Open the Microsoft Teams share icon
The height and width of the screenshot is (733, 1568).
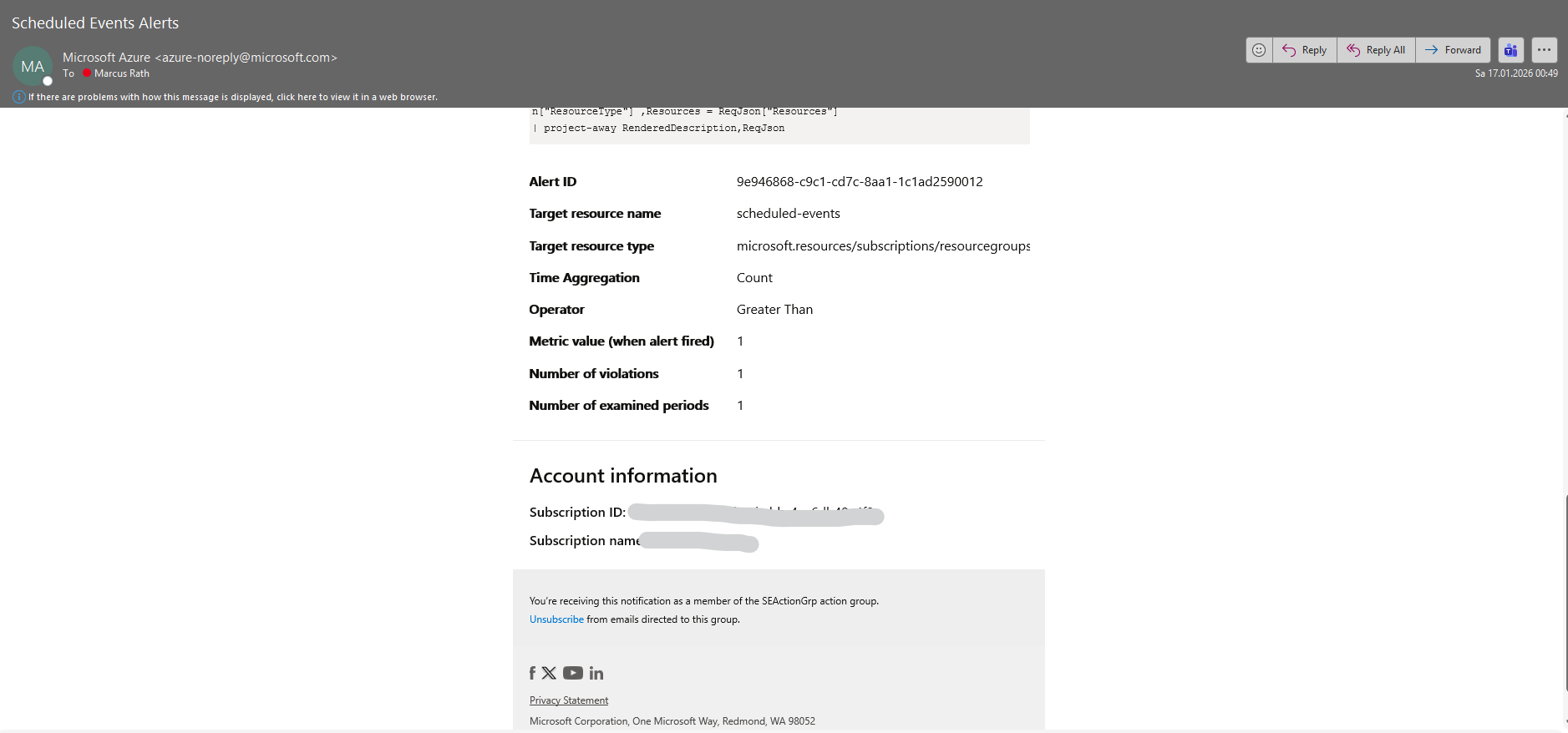1510,50
